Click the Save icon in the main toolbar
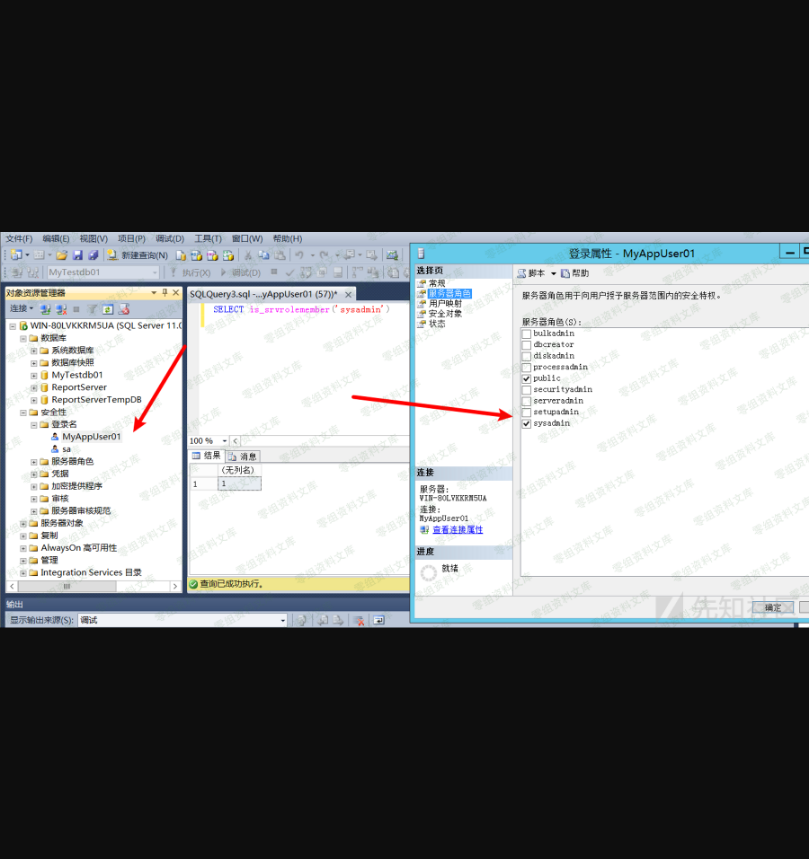The image size is (809, 859). pos(78,255)
